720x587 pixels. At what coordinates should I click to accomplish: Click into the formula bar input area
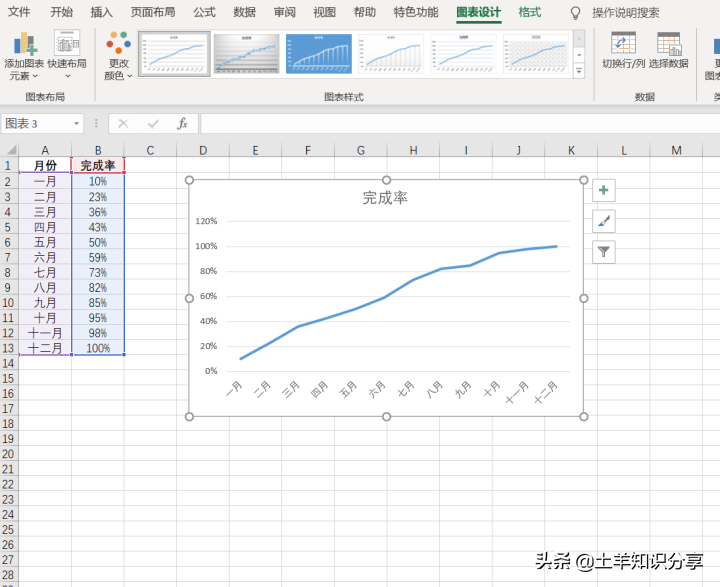pyautogui.click(x=459, y=124)
